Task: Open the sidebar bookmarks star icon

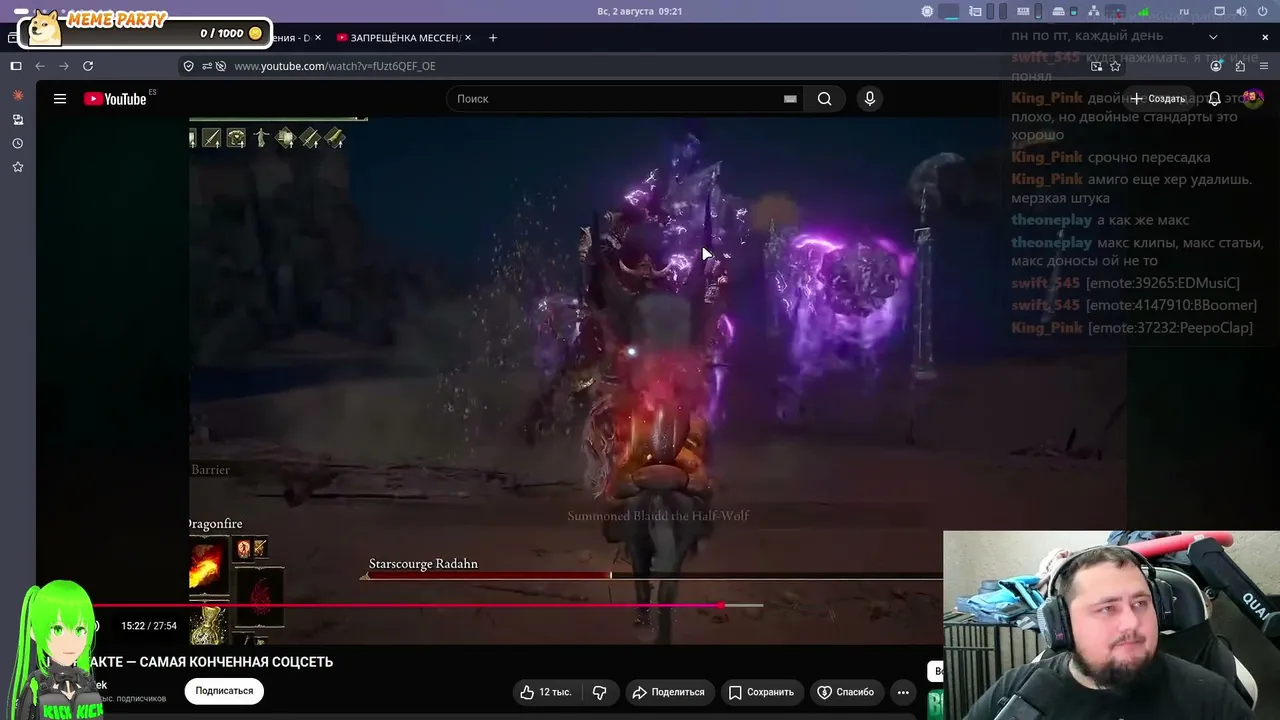Action: (17, 167)
